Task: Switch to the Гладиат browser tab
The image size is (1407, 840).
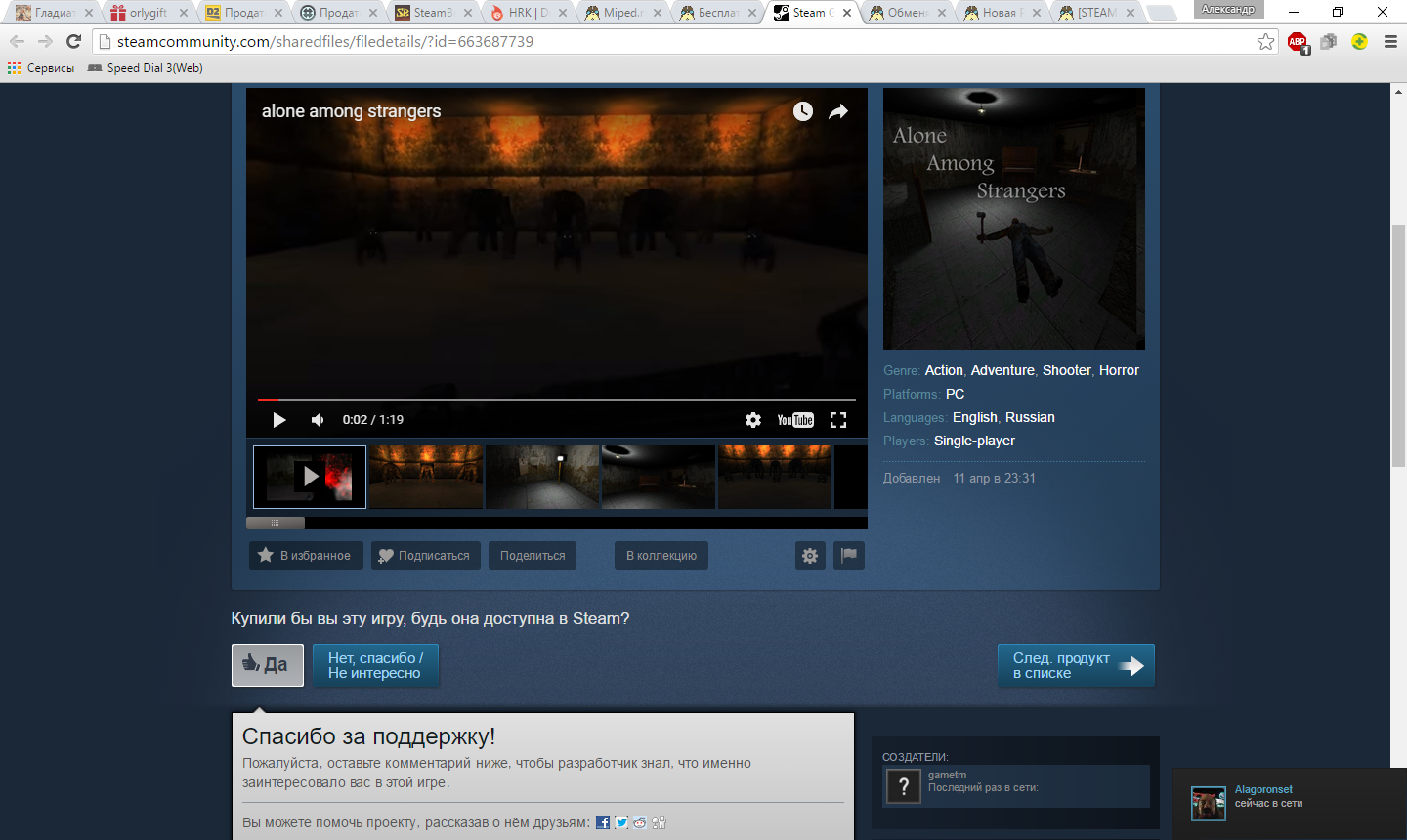Action: pos(54,13)
